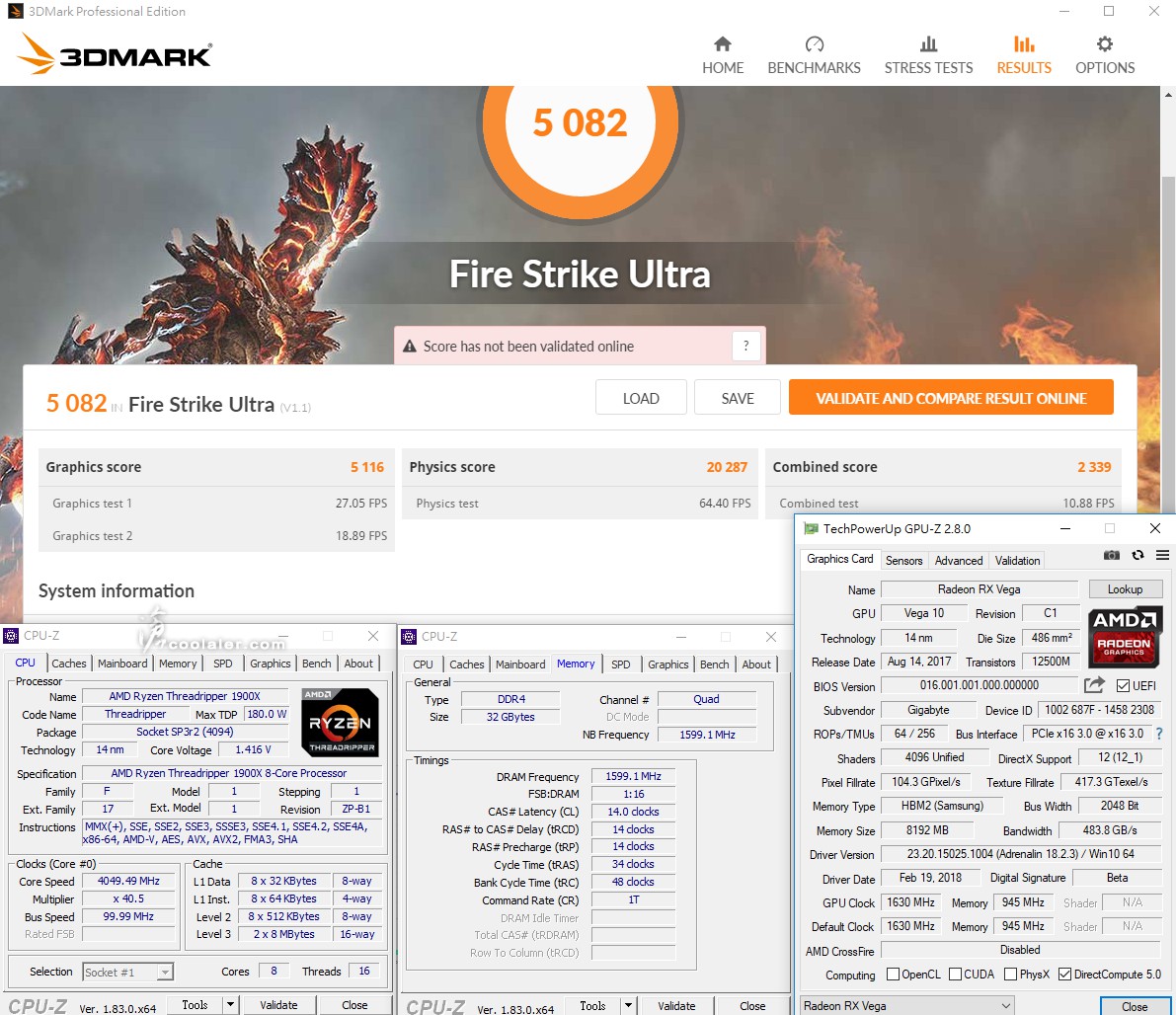1176x1015 pixels.
Task: Click Validate and Compare Result Online
Action: tap(951, 398)
